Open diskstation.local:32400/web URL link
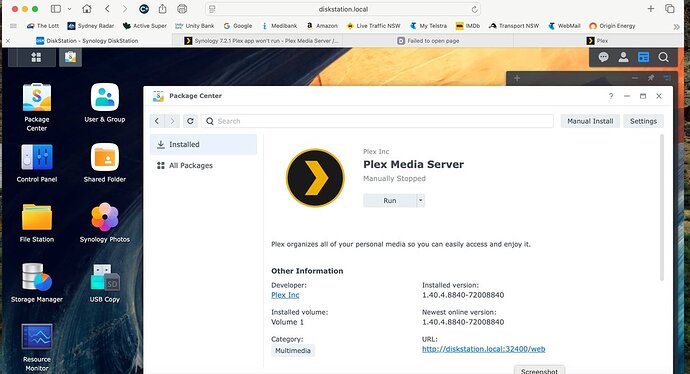690x374 pixels. tap(484, 349)
